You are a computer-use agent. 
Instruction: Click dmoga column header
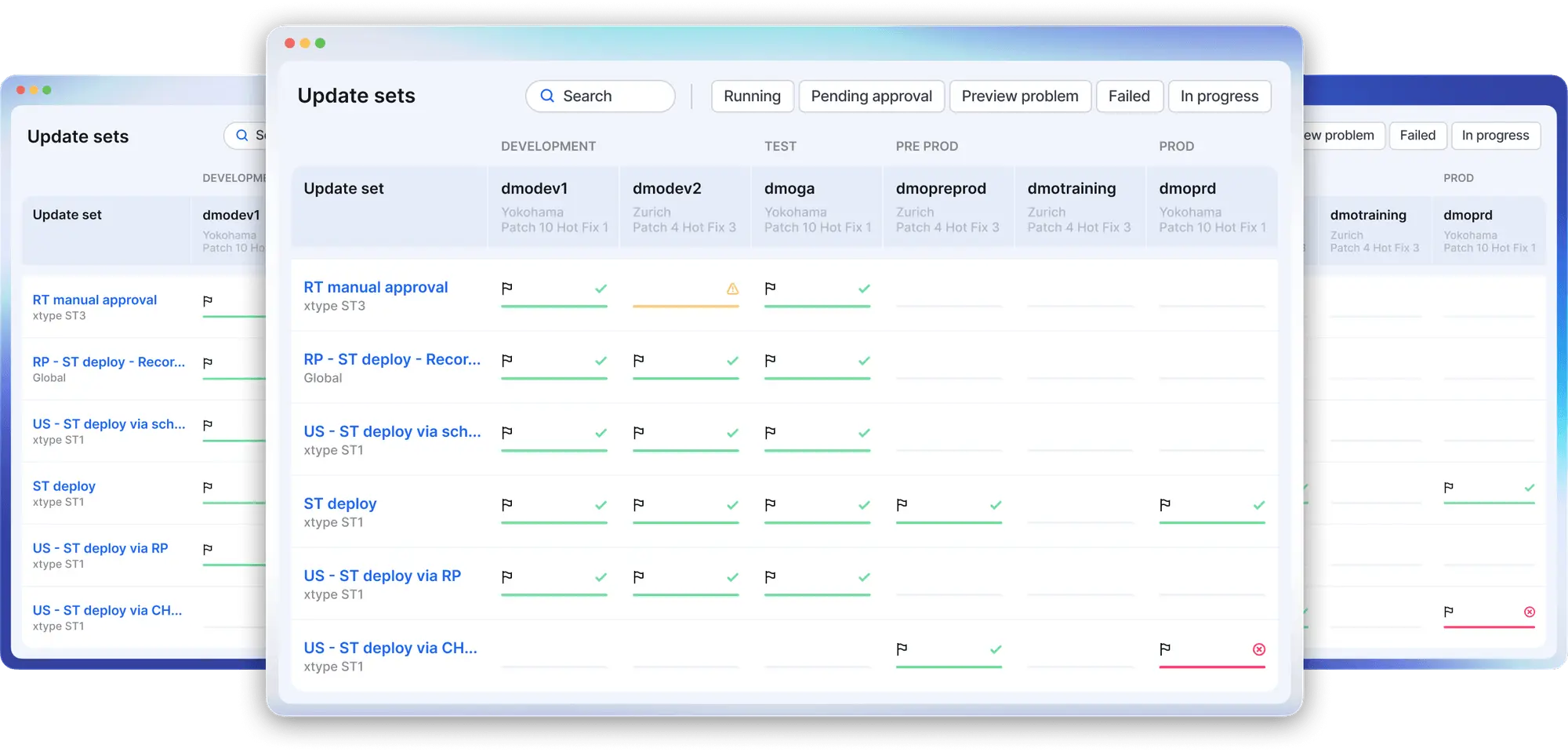[x=817, y=207]
